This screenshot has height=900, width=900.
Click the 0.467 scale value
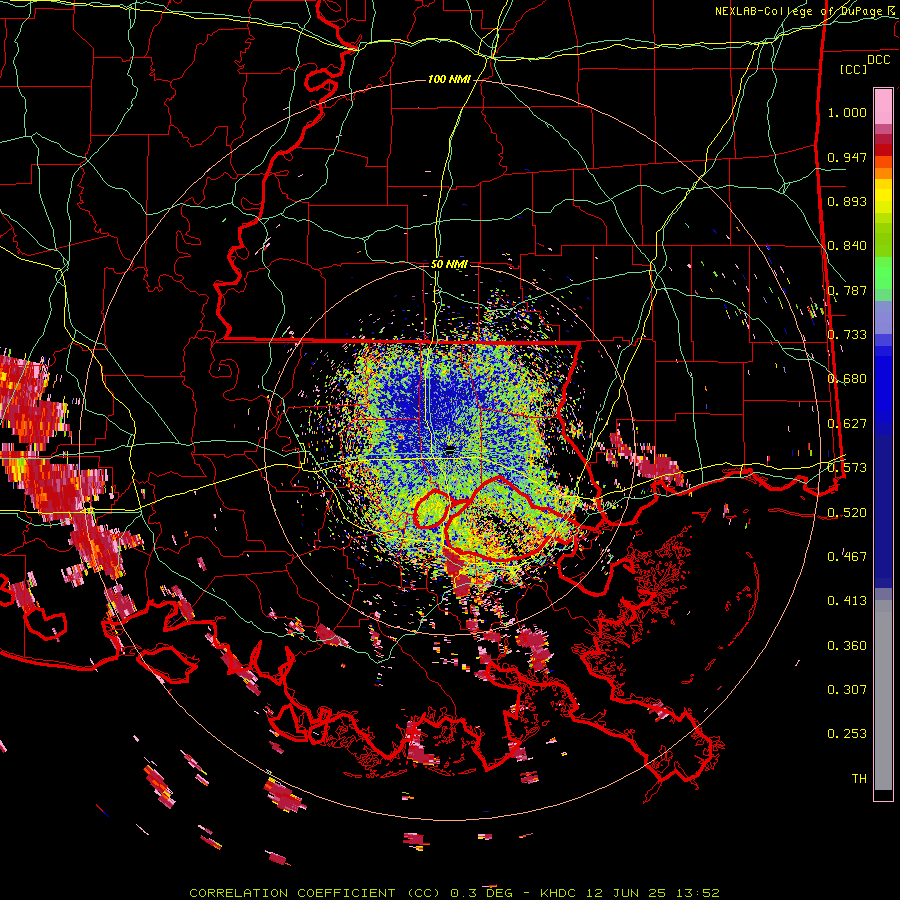click(x=847, y=556)
